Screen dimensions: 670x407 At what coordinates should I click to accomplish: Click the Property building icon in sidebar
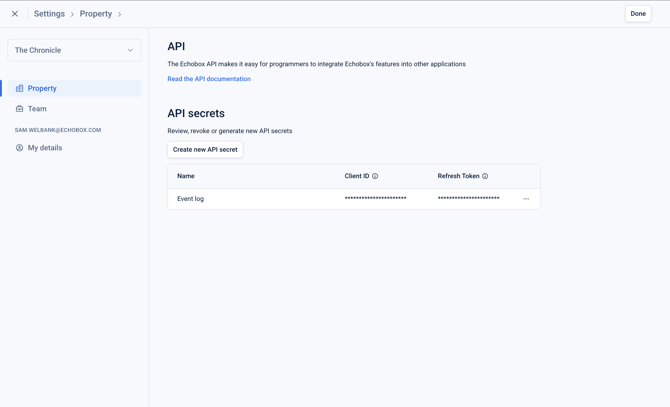[x=19, y=88]
